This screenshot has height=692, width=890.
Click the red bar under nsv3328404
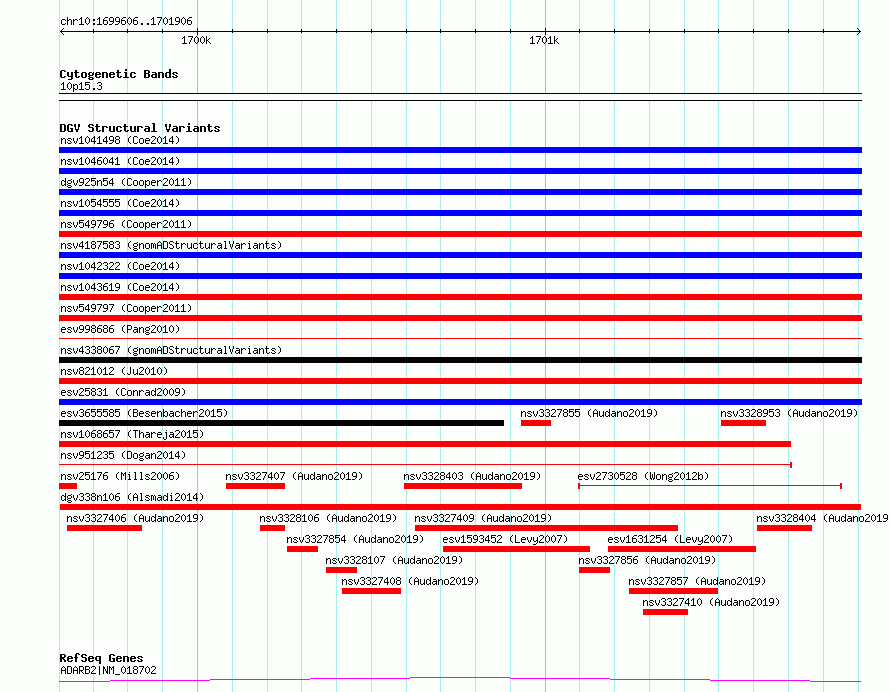point(784,528)
